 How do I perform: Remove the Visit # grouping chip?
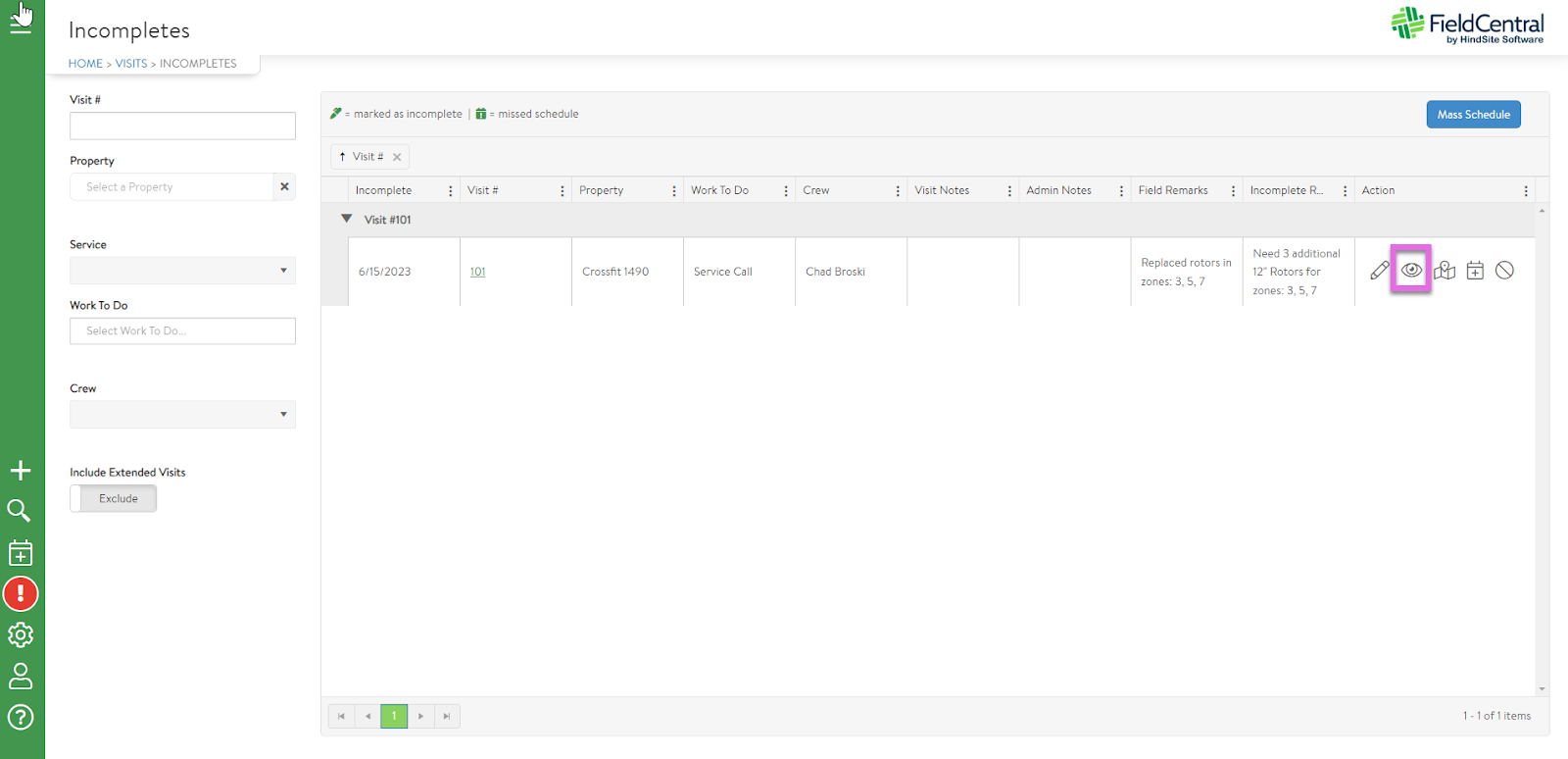pyautogui.click(x=397, y=157)
